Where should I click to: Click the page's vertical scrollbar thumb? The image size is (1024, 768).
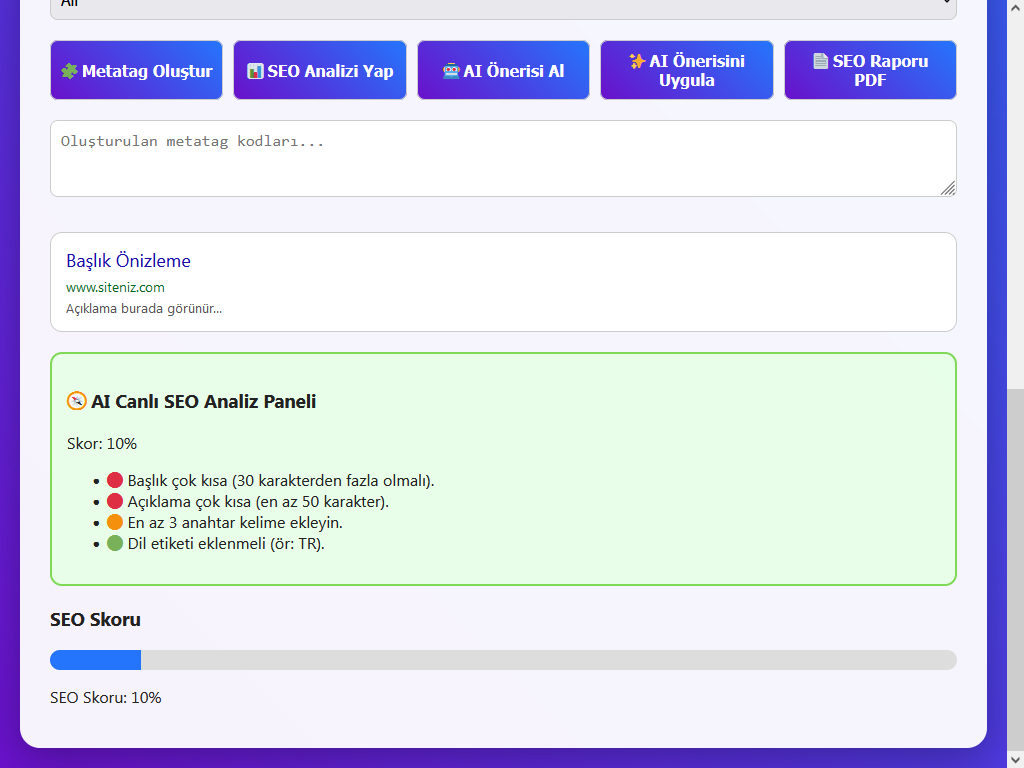(1015, 570)
